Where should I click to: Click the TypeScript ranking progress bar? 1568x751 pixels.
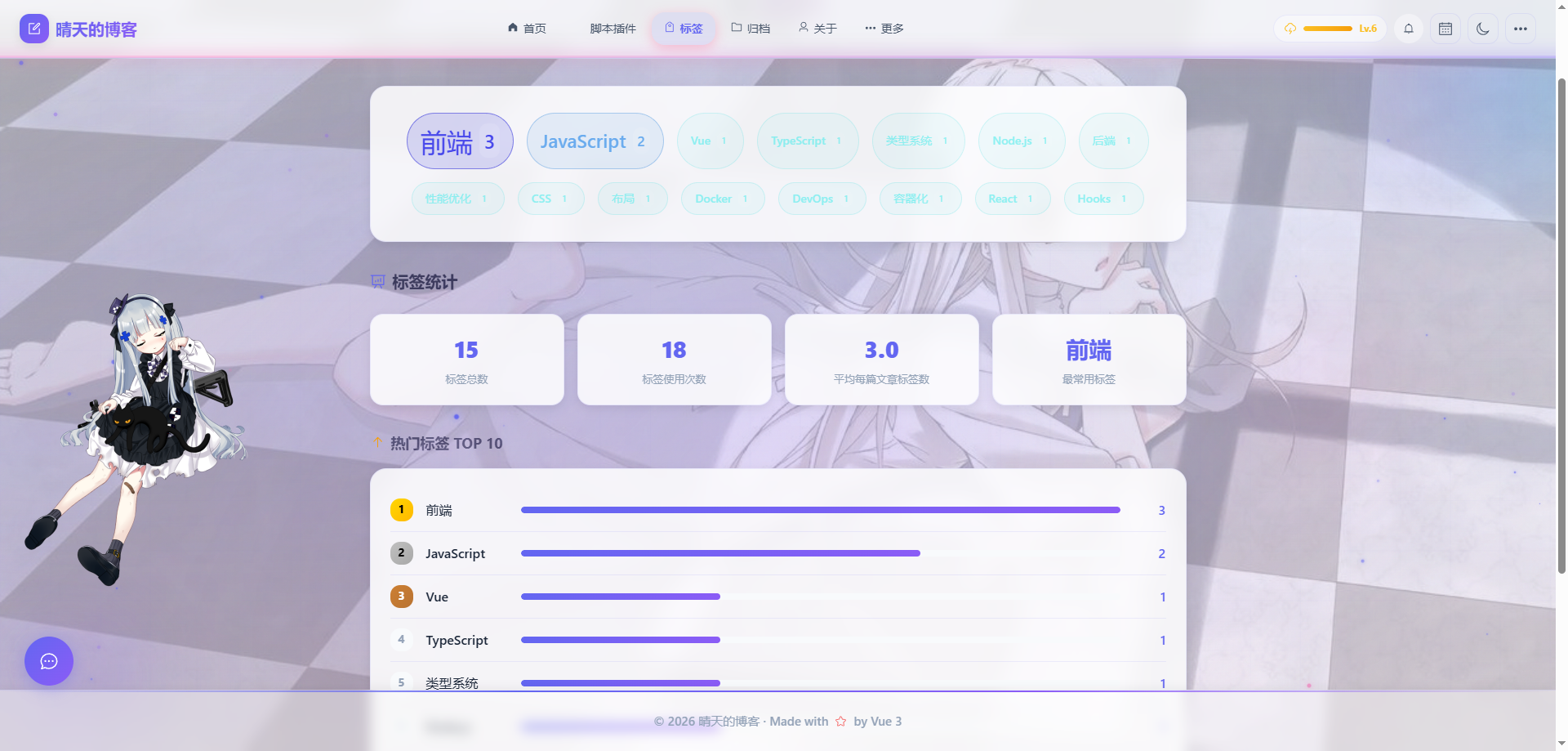(821, 640)
